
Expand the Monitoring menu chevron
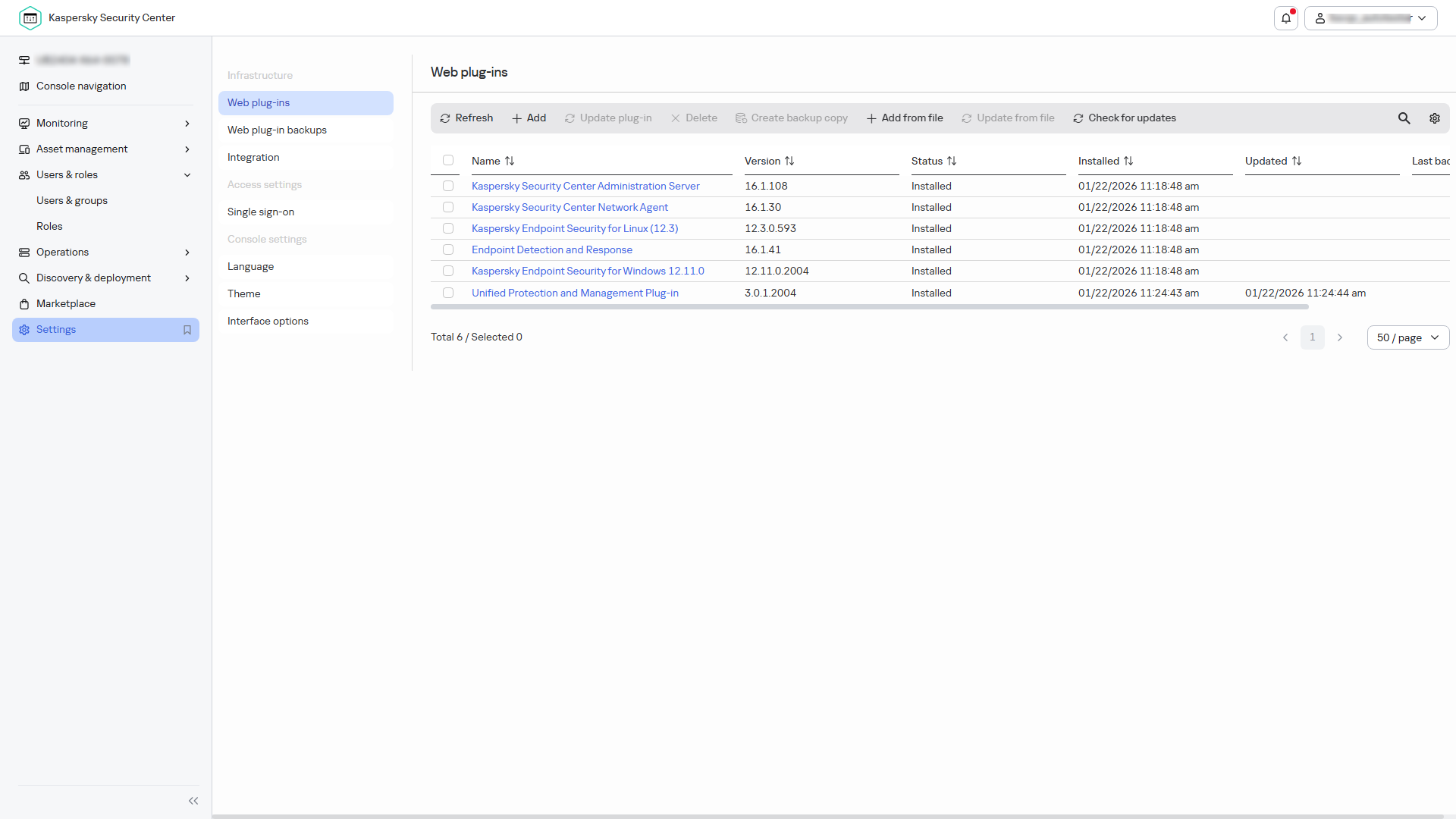[187, 124]
